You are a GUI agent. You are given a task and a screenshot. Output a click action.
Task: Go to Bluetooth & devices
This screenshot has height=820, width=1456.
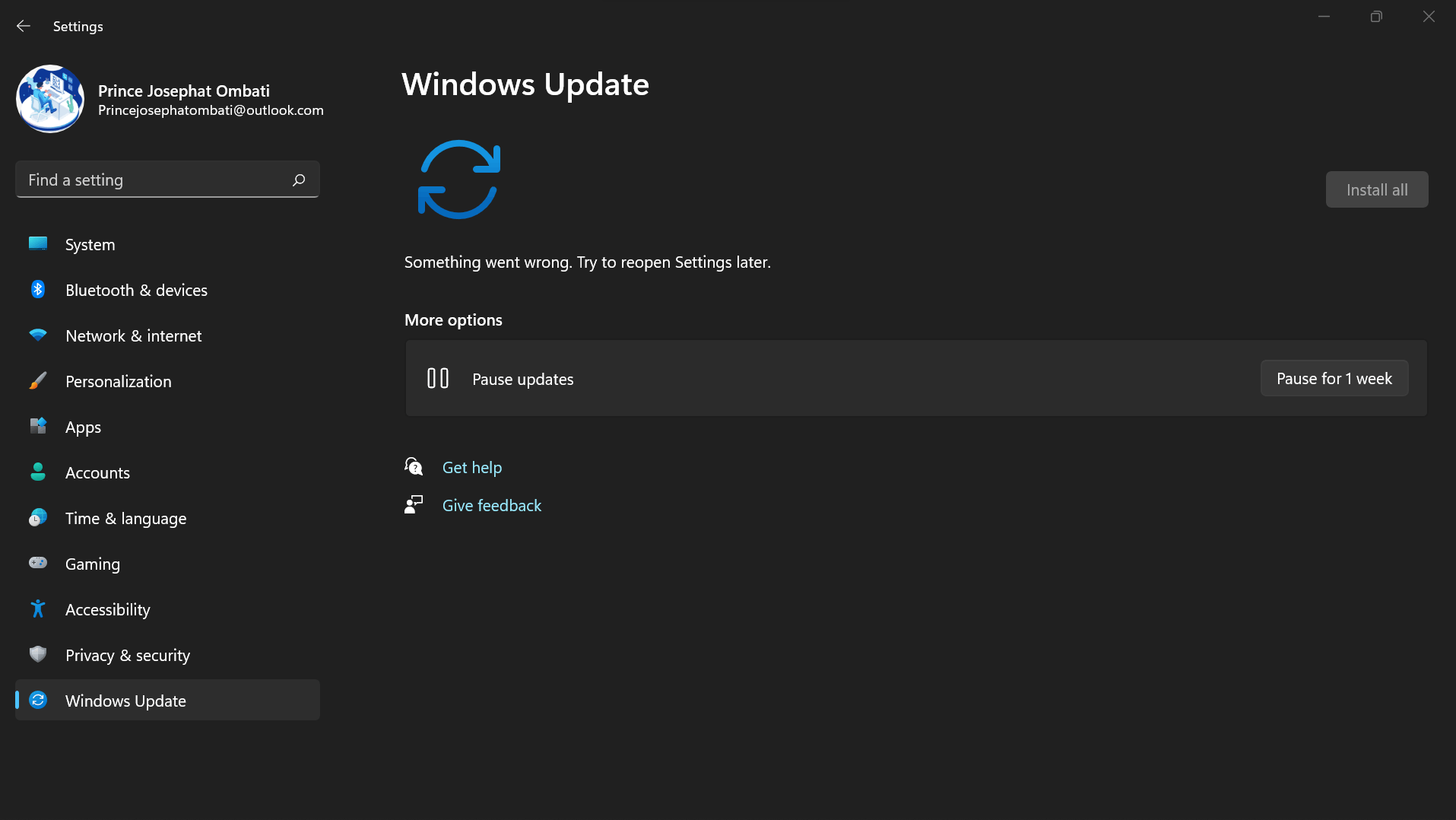coord(167,290)
